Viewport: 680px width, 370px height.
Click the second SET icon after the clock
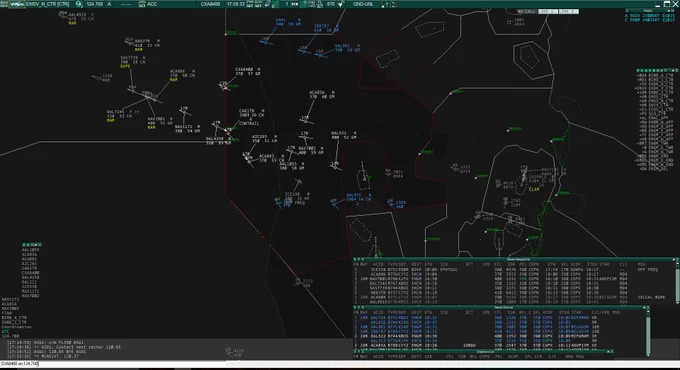point(258,4)
